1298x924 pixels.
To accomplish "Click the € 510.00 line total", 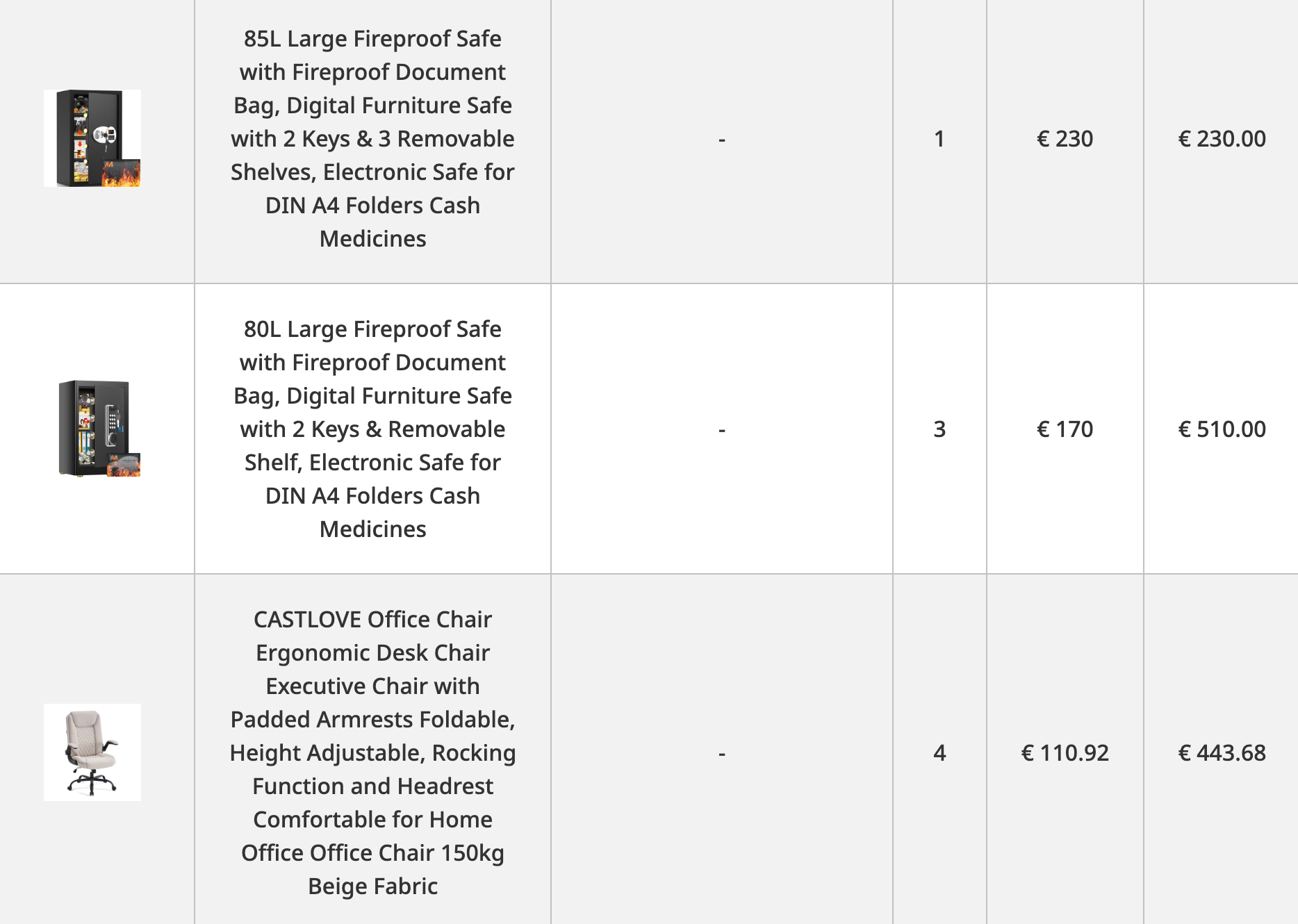I will 1222,429.
